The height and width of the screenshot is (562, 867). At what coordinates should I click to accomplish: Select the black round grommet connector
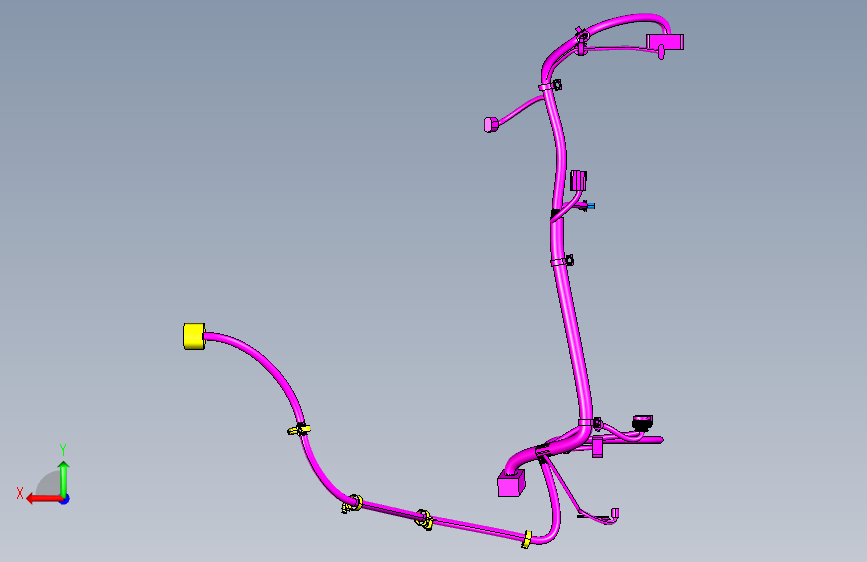(x=642, y=423)
